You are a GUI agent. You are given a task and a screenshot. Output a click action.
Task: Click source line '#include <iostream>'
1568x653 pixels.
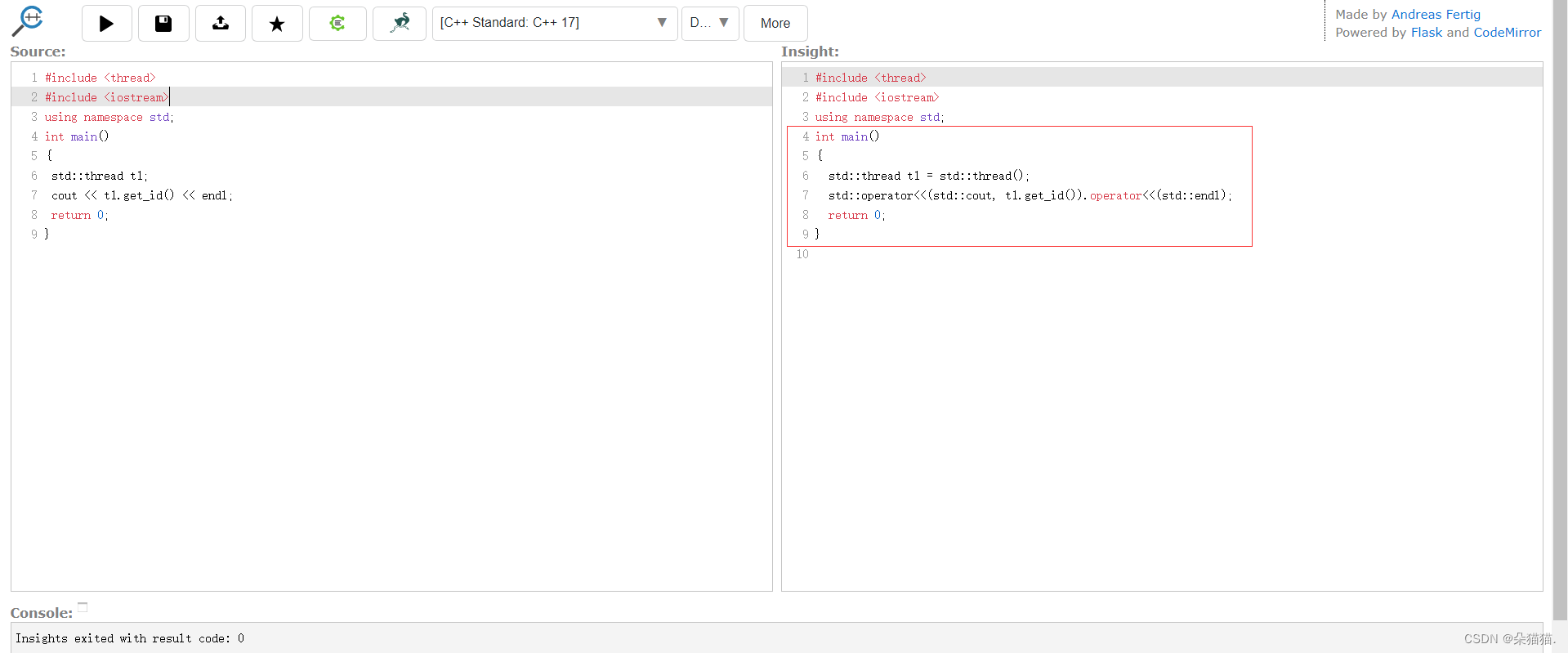coord(106,97)
